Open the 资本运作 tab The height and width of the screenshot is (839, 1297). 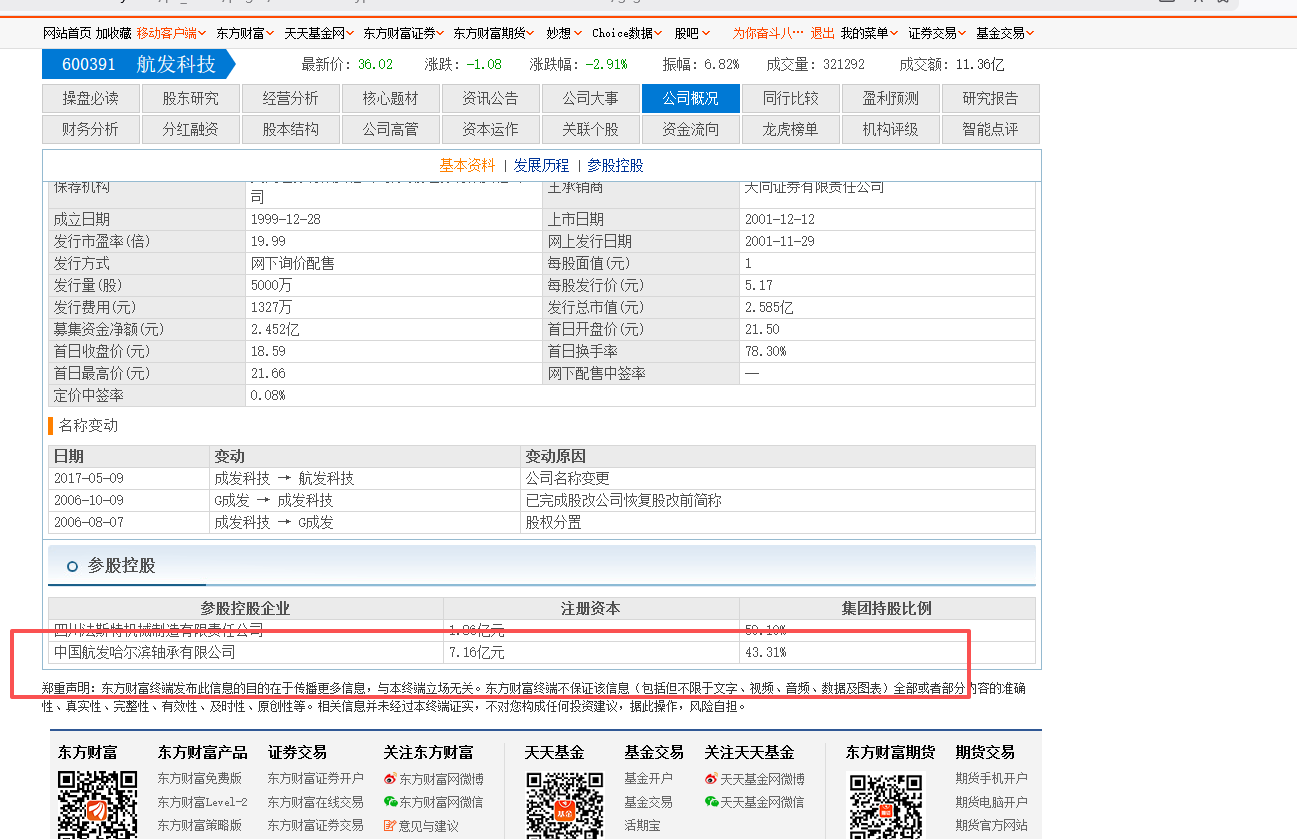point(491,129)
